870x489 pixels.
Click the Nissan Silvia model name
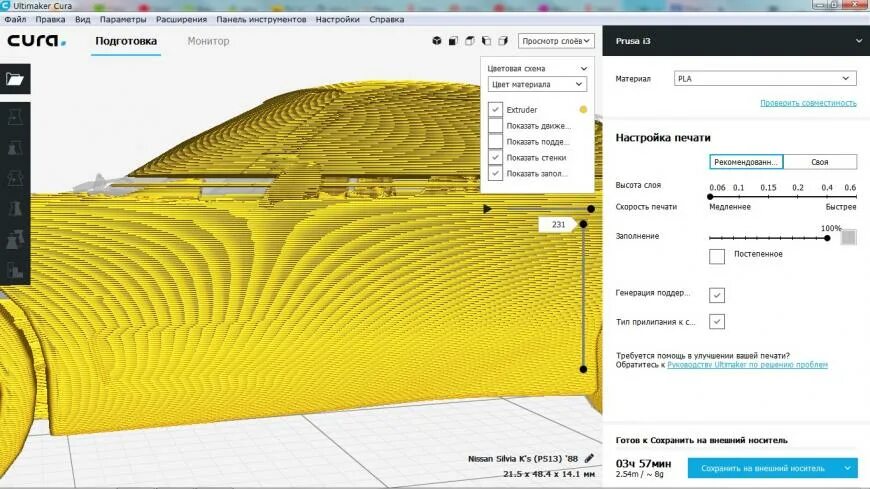pyautogui.click(x=523, y=458)
